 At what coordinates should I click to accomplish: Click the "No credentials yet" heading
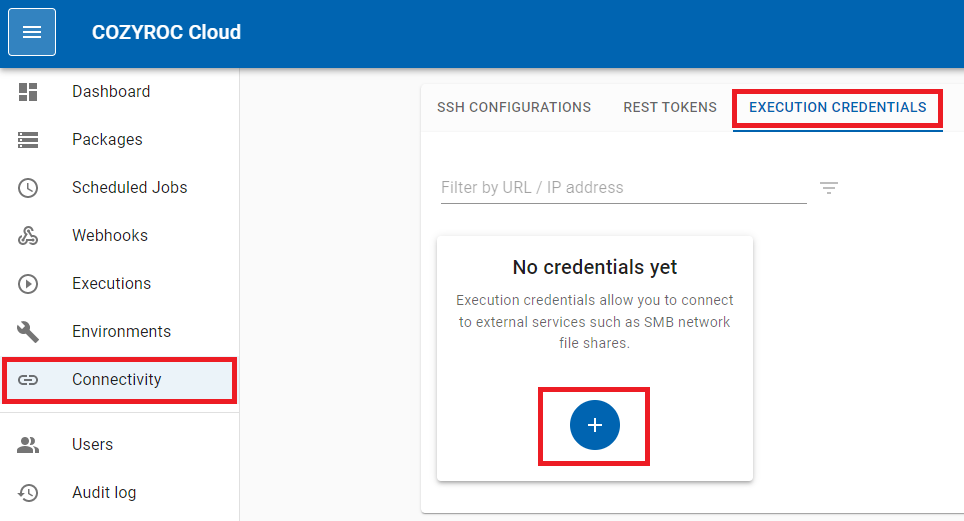tap(595, 268)
